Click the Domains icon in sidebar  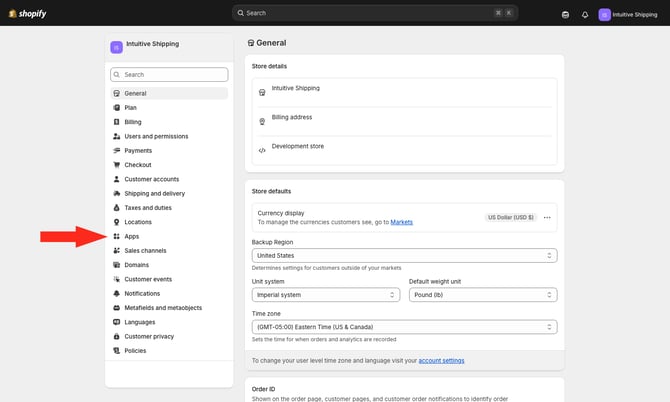116,265
